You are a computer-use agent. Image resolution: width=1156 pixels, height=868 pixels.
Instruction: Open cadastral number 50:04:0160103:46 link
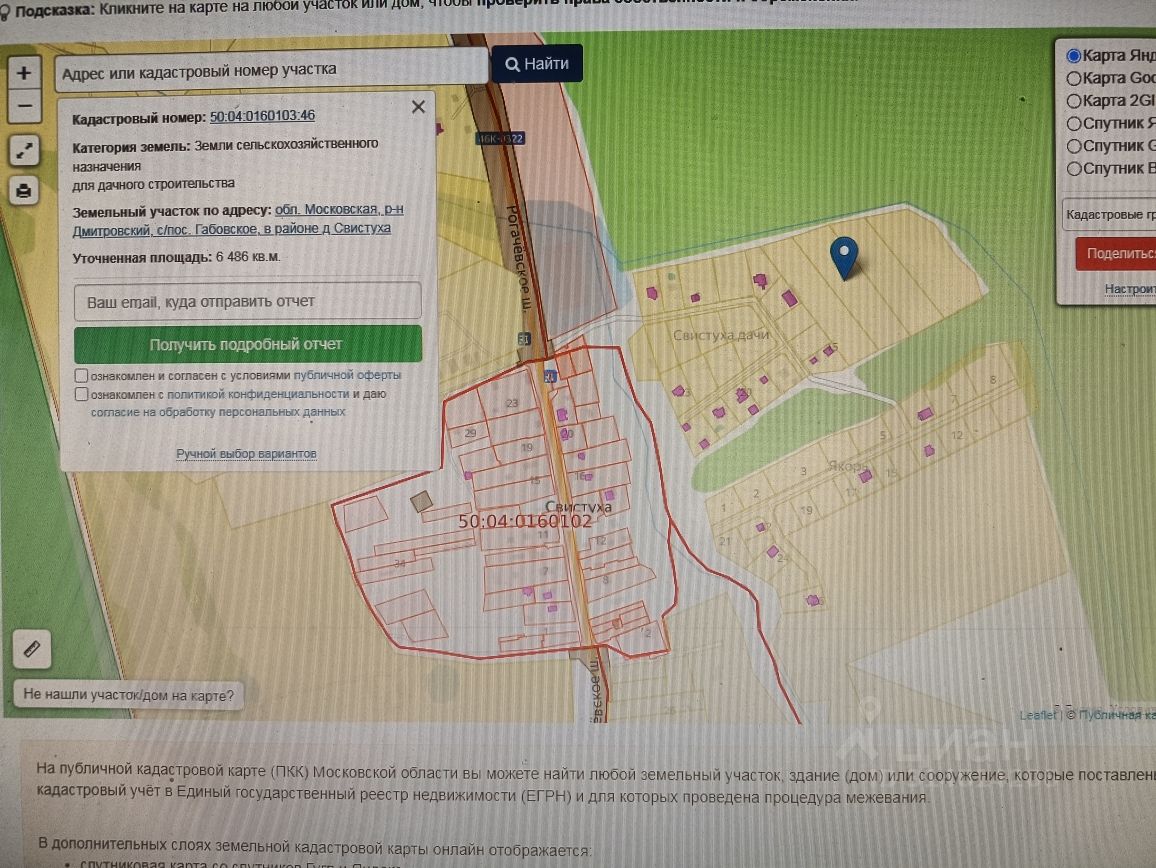point(262,116)
